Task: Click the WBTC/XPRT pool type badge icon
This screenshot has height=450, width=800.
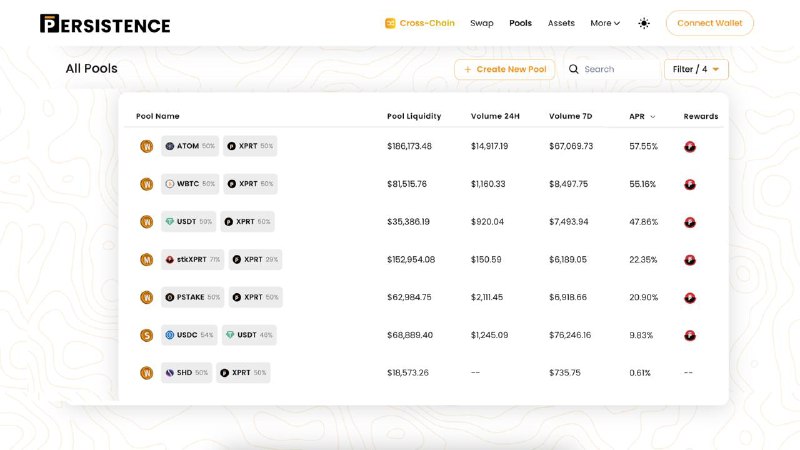Action: (x=146, y=184)
